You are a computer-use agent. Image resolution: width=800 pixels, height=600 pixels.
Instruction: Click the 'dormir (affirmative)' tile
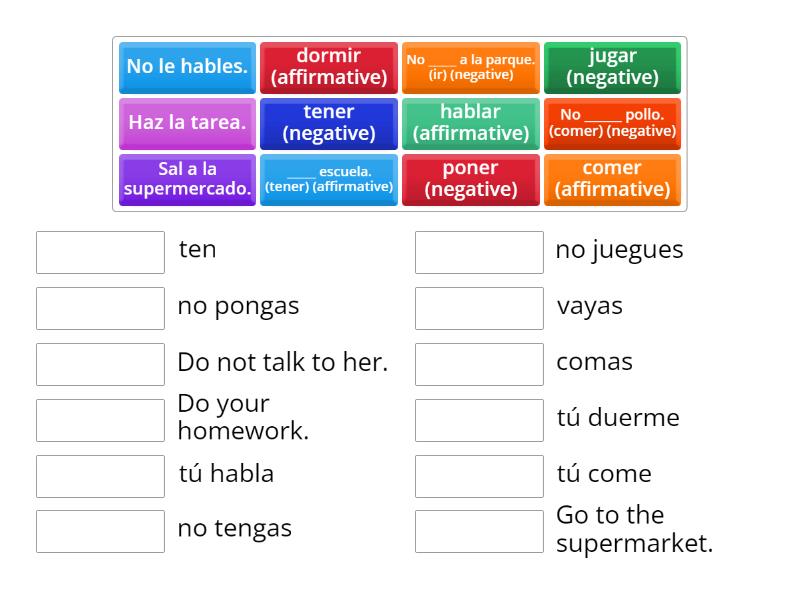(x=329, y=67)
